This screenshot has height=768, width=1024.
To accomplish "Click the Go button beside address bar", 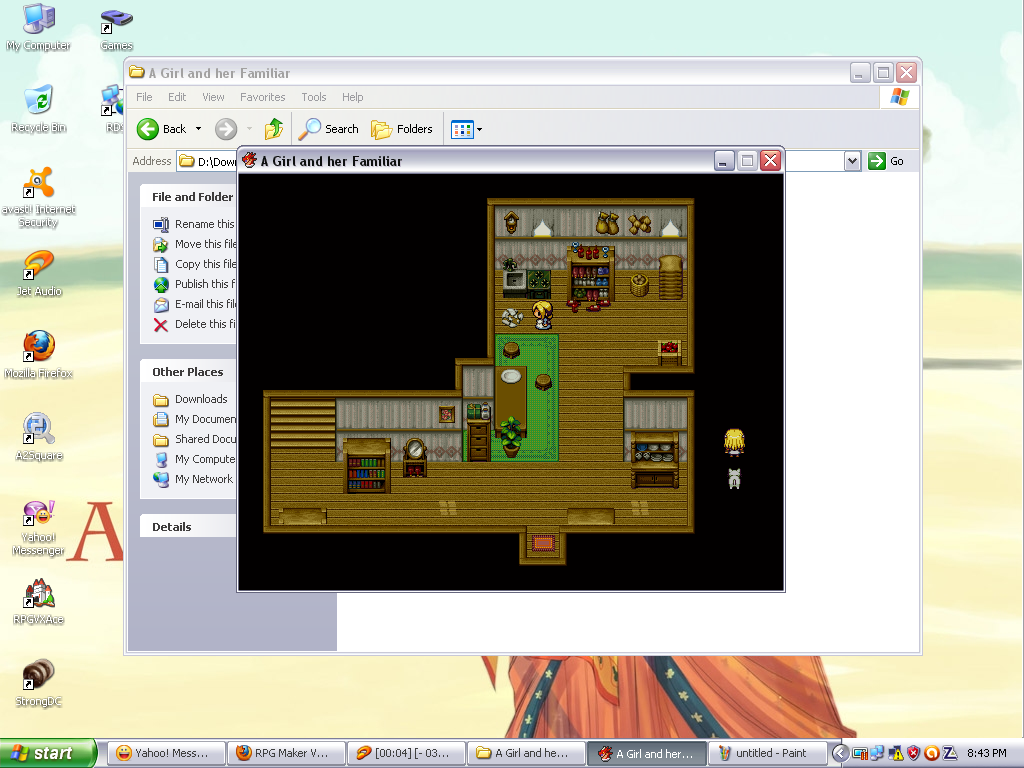I will click(887, 161).
